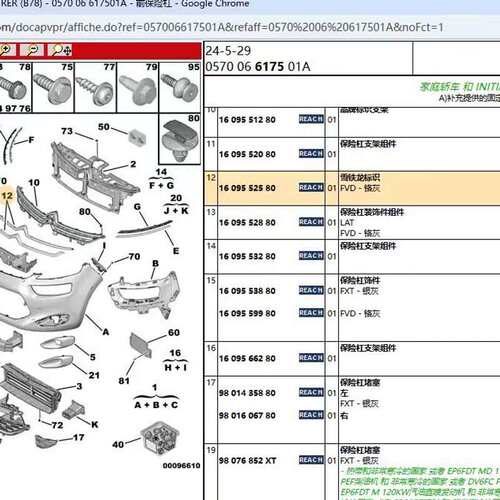The height and width of the screenshot is (500, 500).
Task: Click row number 17 in parts table
Action: 211,382
